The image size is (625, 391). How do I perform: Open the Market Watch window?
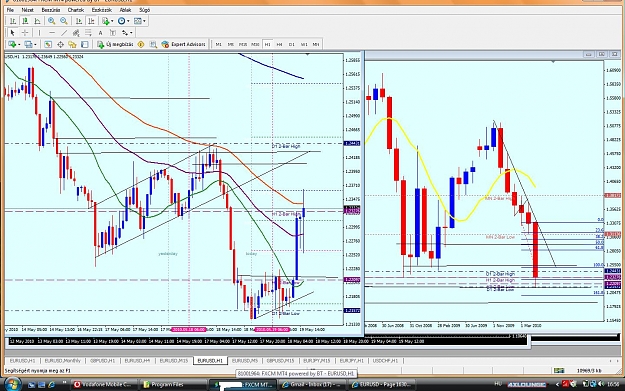click(x=48, y=44)
